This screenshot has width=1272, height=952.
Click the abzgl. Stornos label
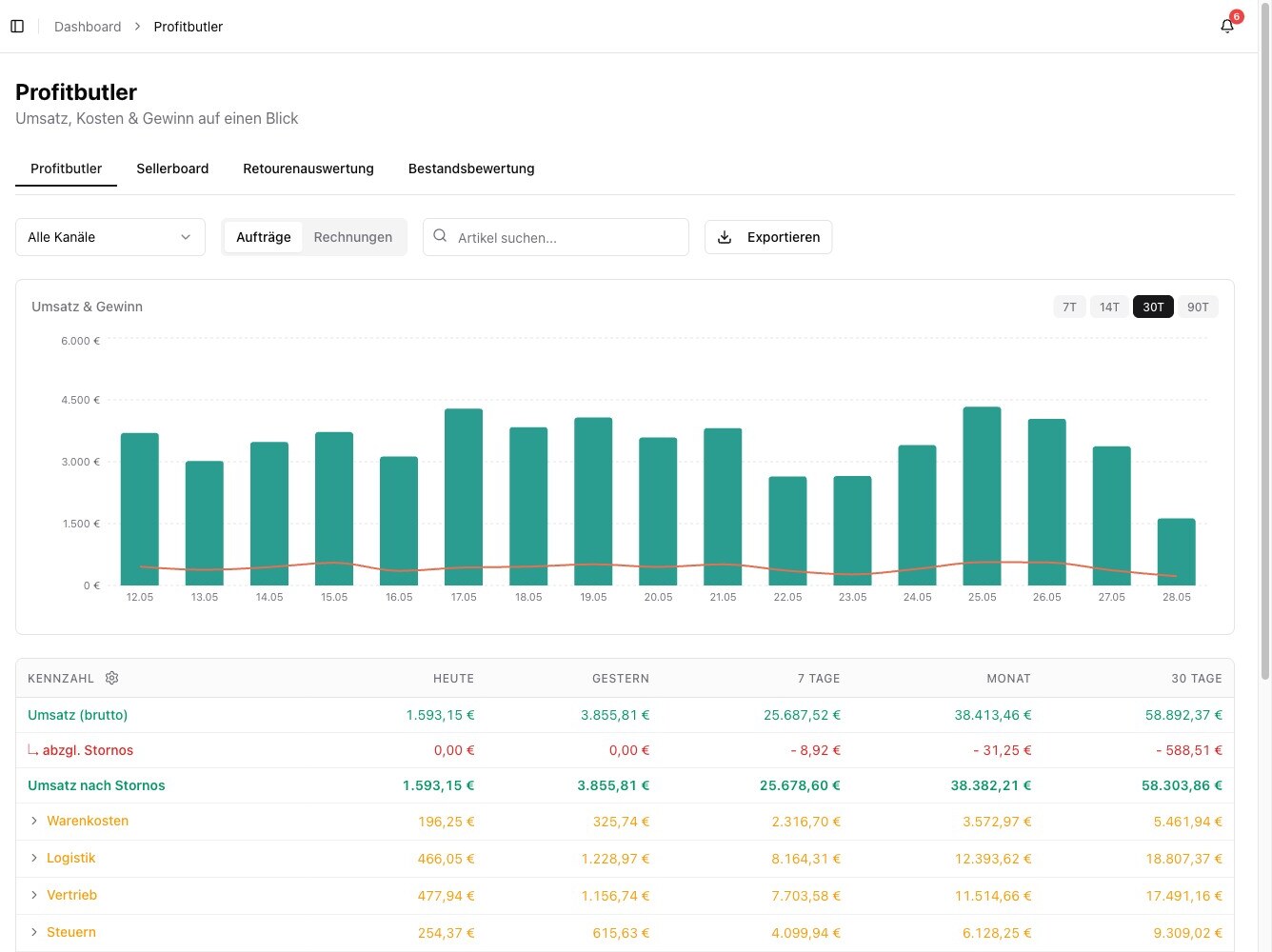click(x=88, y=750)
